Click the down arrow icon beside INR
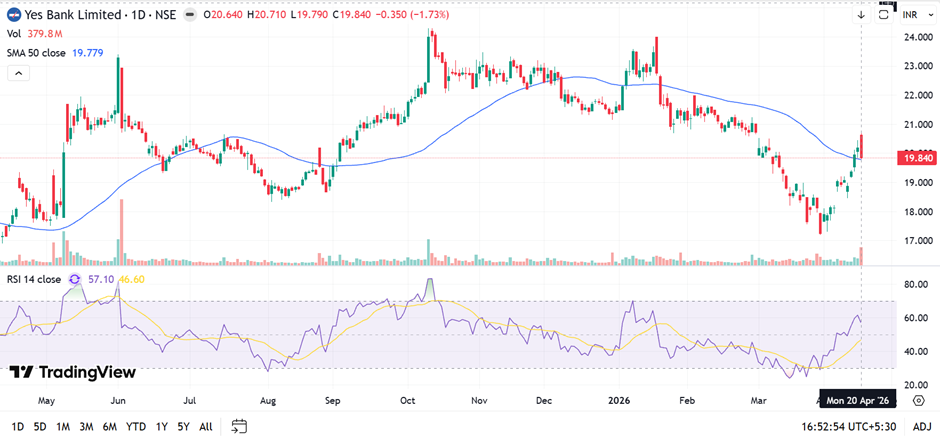940x439 pixels. point(861,15)
